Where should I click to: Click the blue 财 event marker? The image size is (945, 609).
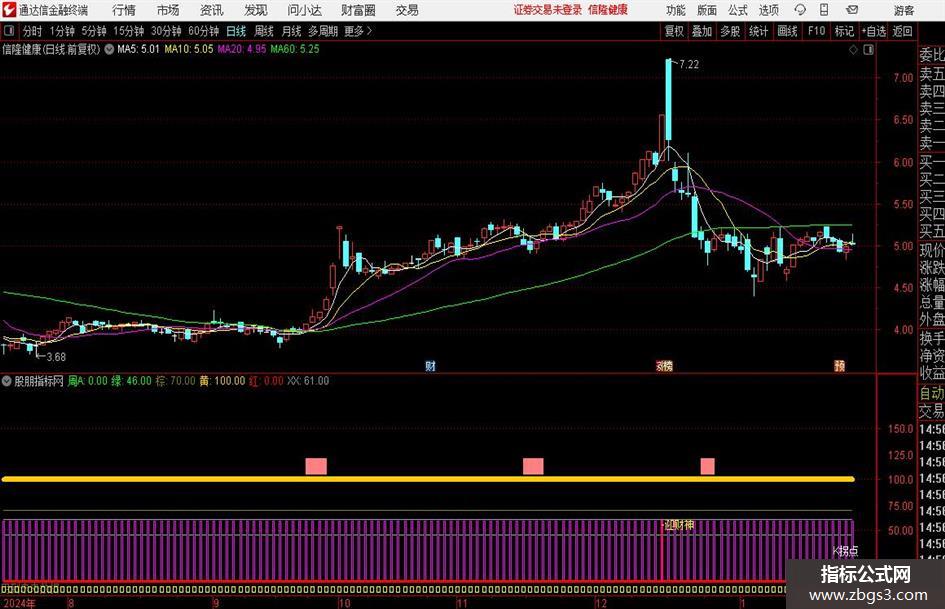430,366
